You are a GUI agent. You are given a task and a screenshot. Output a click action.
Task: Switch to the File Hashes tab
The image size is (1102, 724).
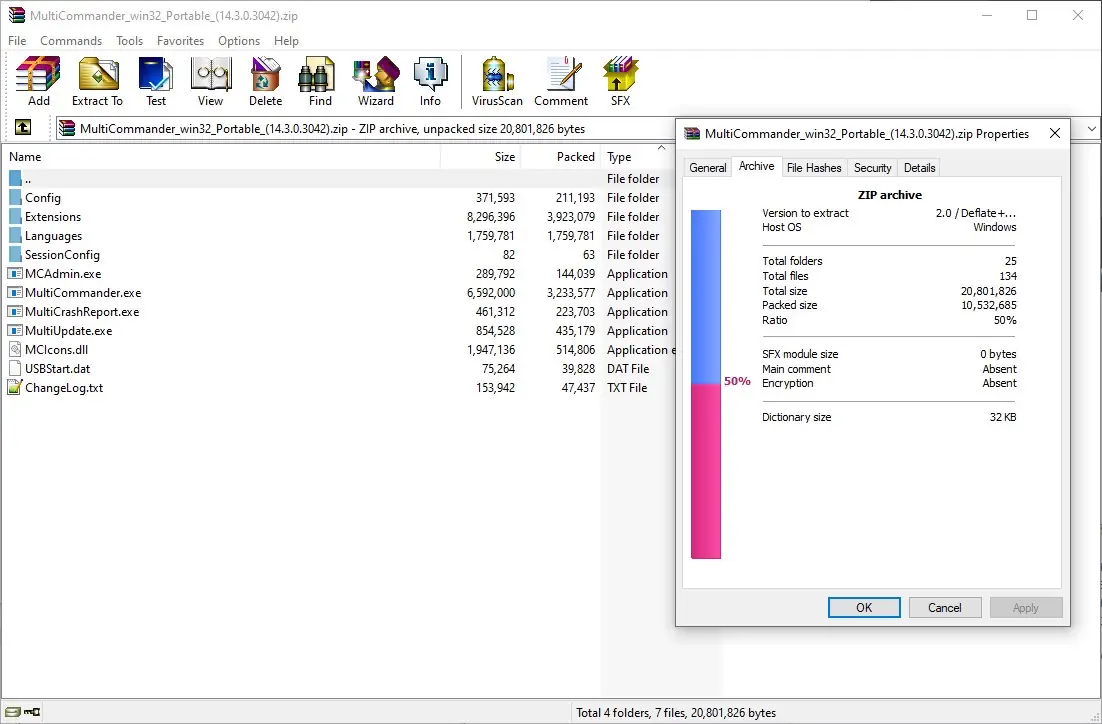click(814, 167)
